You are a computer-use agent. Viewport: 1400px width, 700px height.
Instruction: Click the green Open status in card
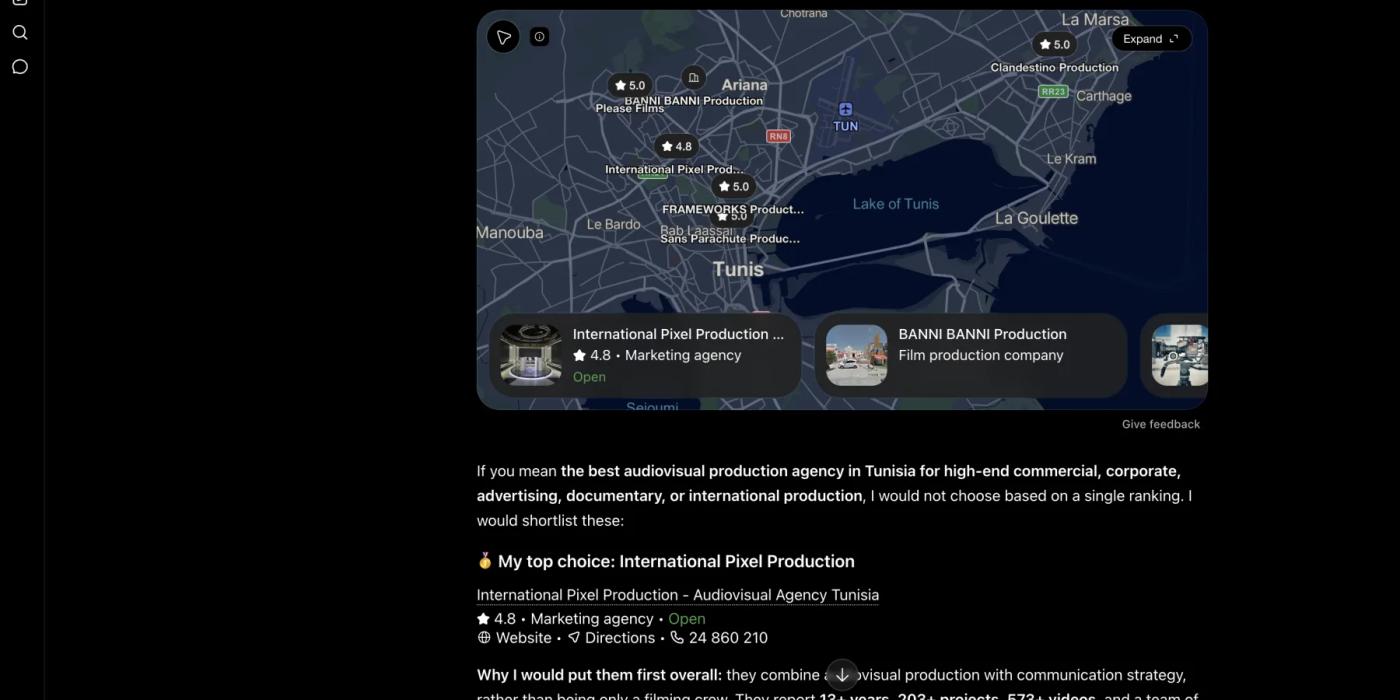(x=589, y=377)
